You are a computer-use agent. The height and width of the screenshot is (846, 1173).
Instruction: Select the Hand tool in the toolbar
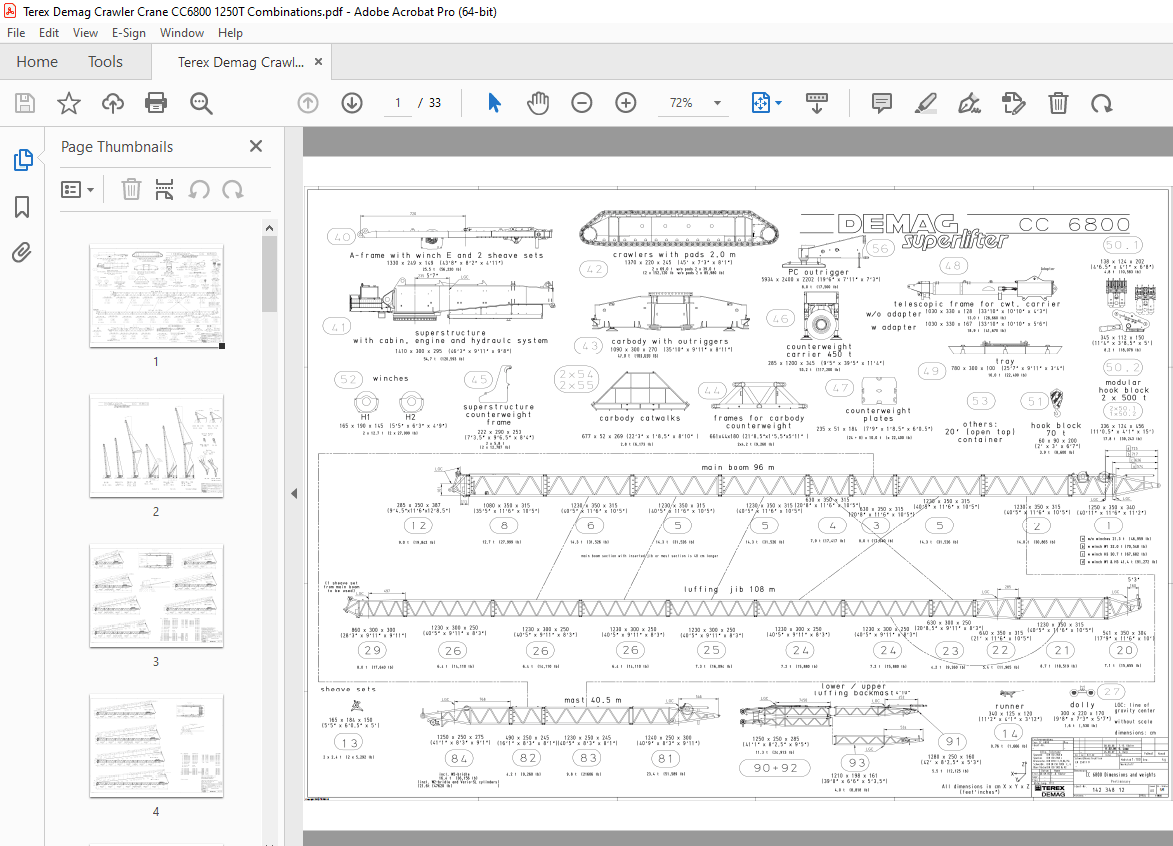[x=537, y=102]
